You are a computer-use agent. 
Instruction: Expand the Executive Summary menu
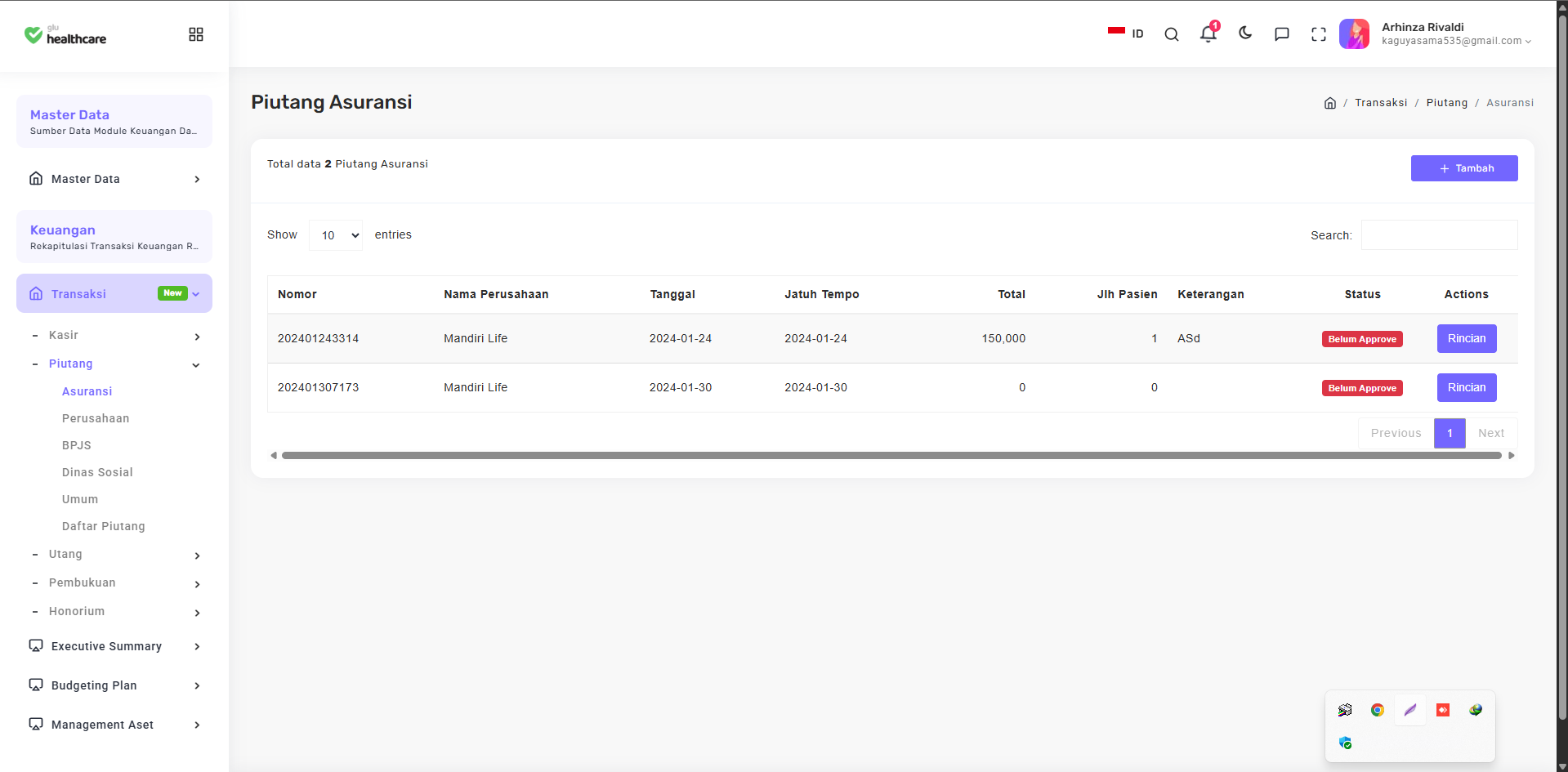tap(115, 646)
